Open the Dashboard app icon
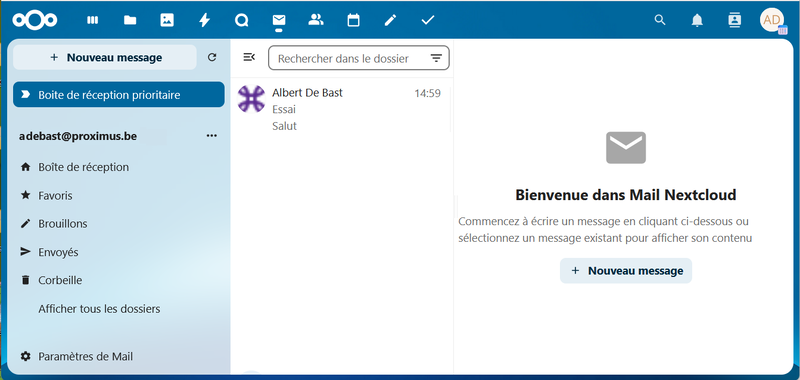 [x=92, y=20]
